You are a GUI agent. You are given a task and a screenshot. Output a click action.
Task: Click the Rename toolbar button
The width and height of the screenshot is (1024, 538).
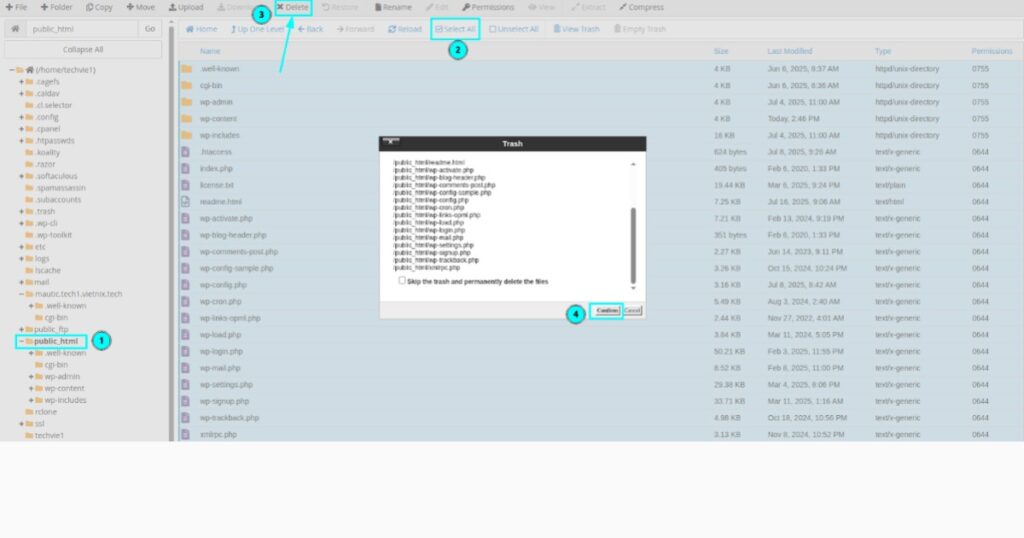[x=391, y=7]
